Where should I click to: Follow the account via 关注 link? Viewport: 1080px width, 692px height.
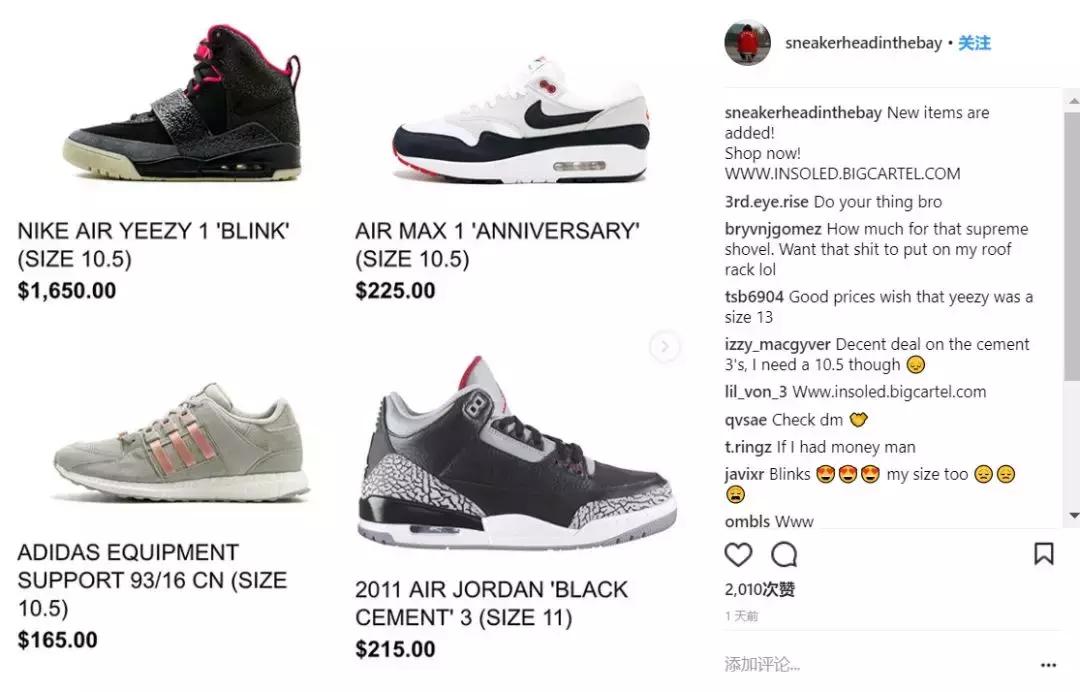[974, 43]
